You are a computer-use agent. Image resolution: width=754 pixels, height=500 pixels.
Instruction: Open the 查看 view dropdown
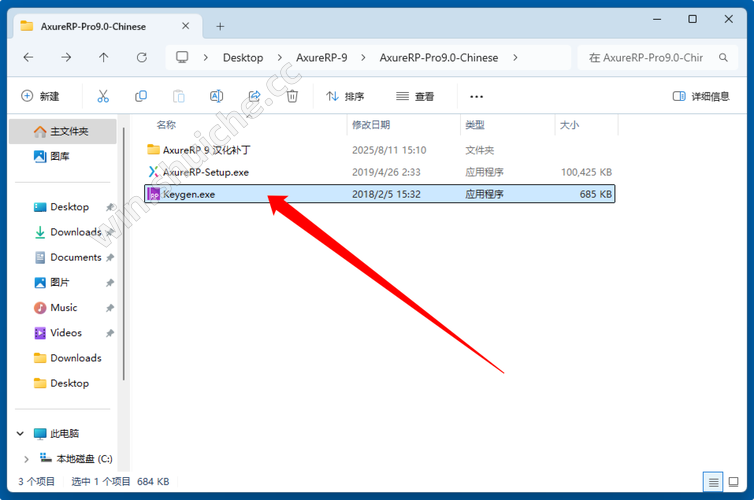point(415,97)
